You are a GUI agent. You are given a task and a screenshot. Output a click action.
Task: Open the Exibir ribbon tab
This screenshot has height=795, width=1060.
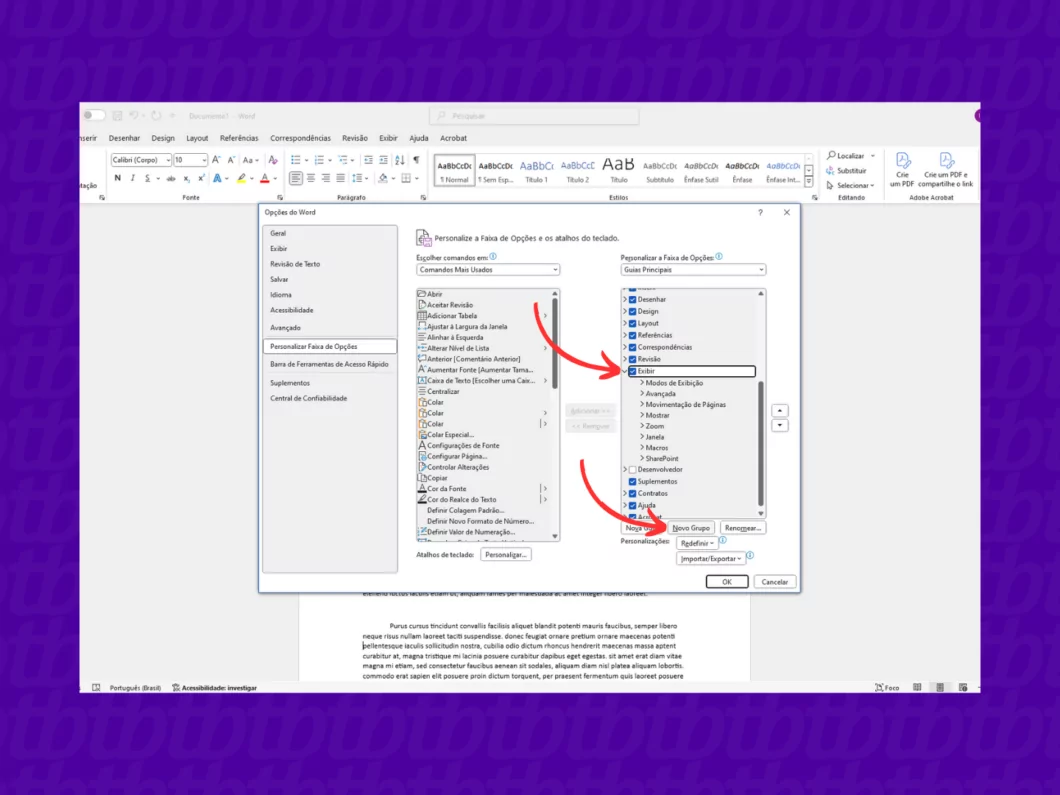coord(388,138)
